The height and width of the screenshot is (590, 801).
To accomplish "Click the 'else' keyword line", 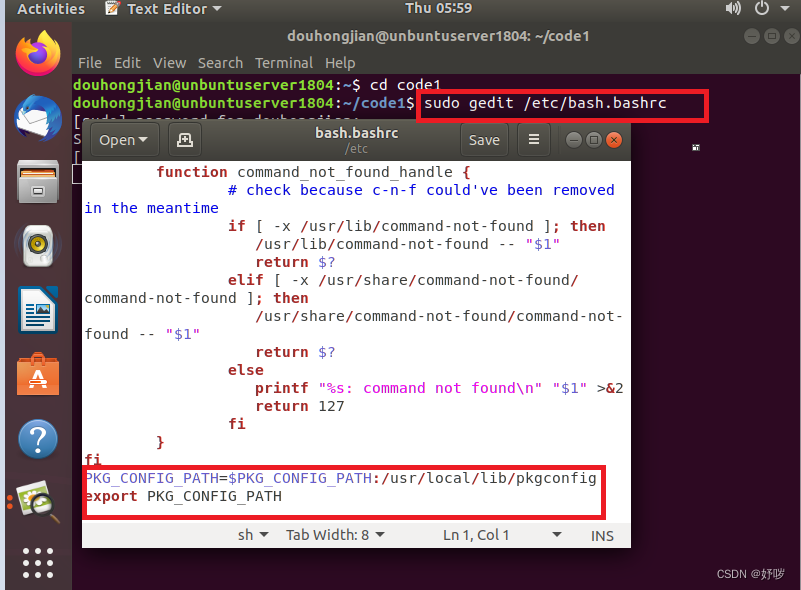I will pyautogui.click(x=246, y=370).
